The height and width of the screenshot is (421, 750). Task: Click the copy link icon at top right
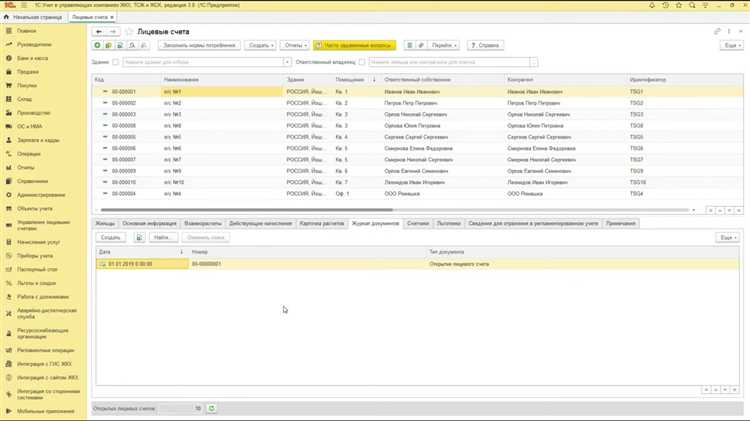(718, 32)
